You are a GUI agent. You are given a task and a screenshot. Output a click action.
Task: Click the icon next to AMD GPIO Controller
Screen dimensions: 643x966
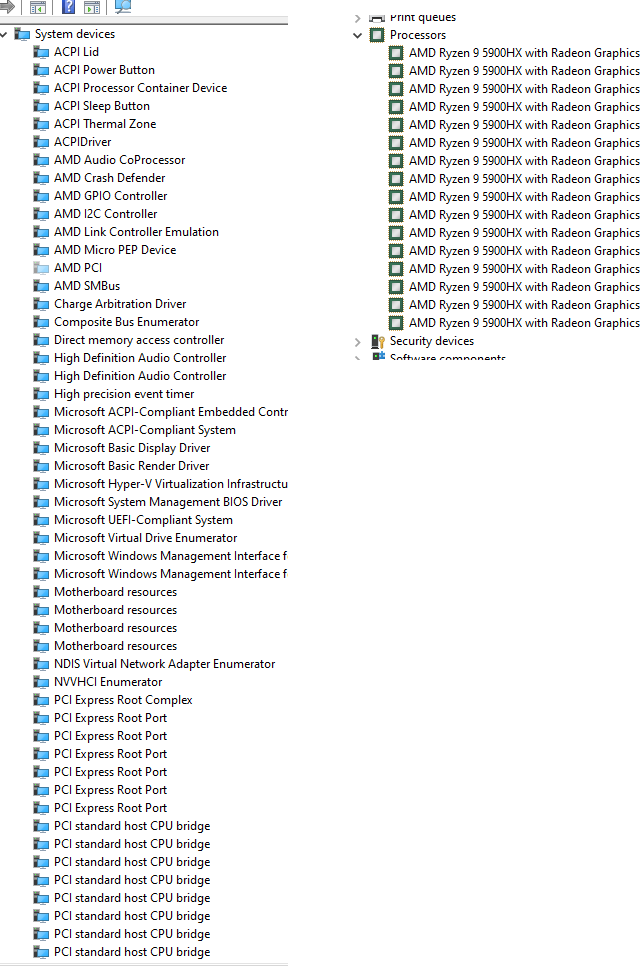41,196
